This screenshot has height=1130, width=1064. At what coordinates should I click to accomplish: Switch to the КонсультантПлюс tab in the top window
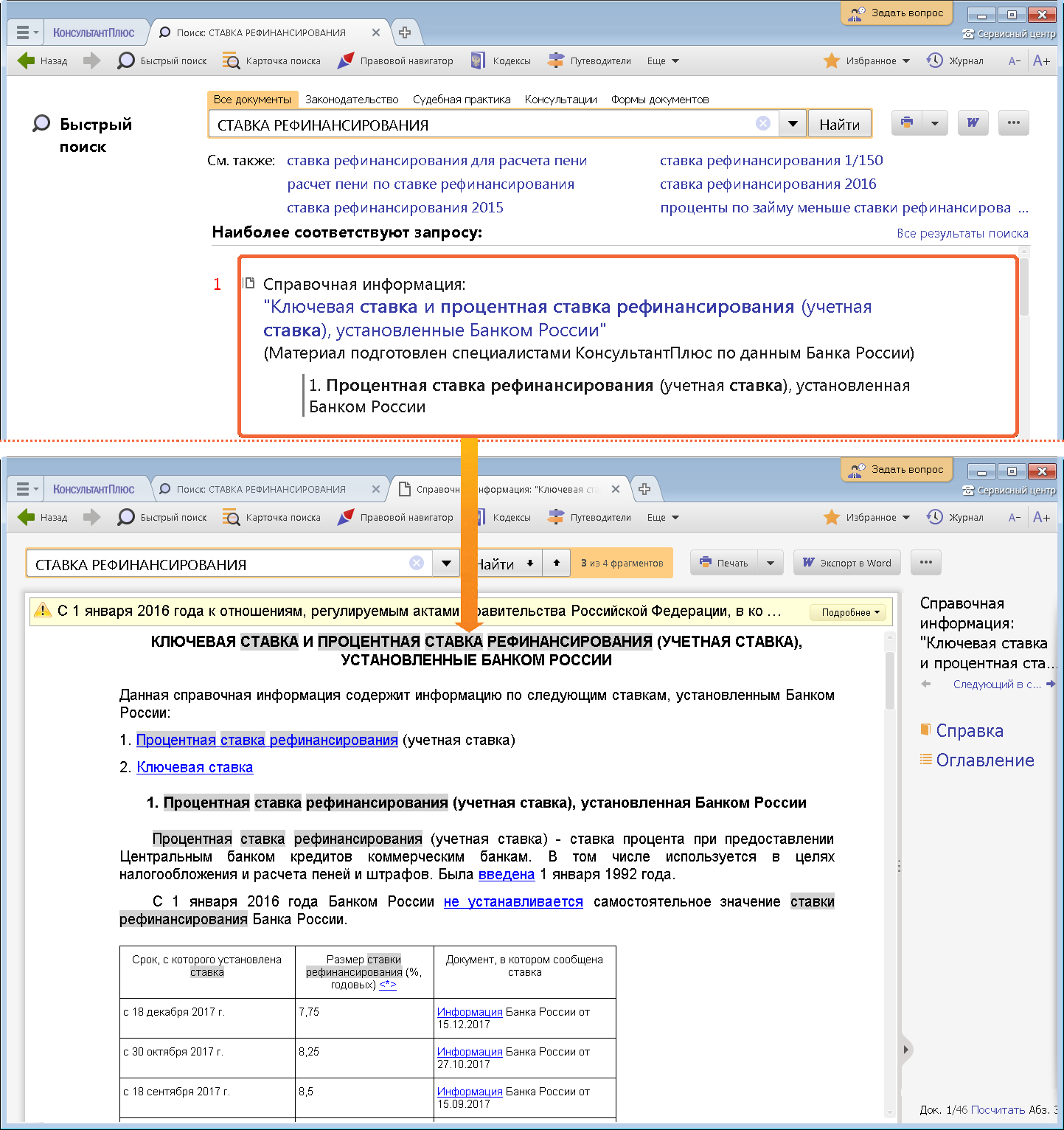coord(94,32)
